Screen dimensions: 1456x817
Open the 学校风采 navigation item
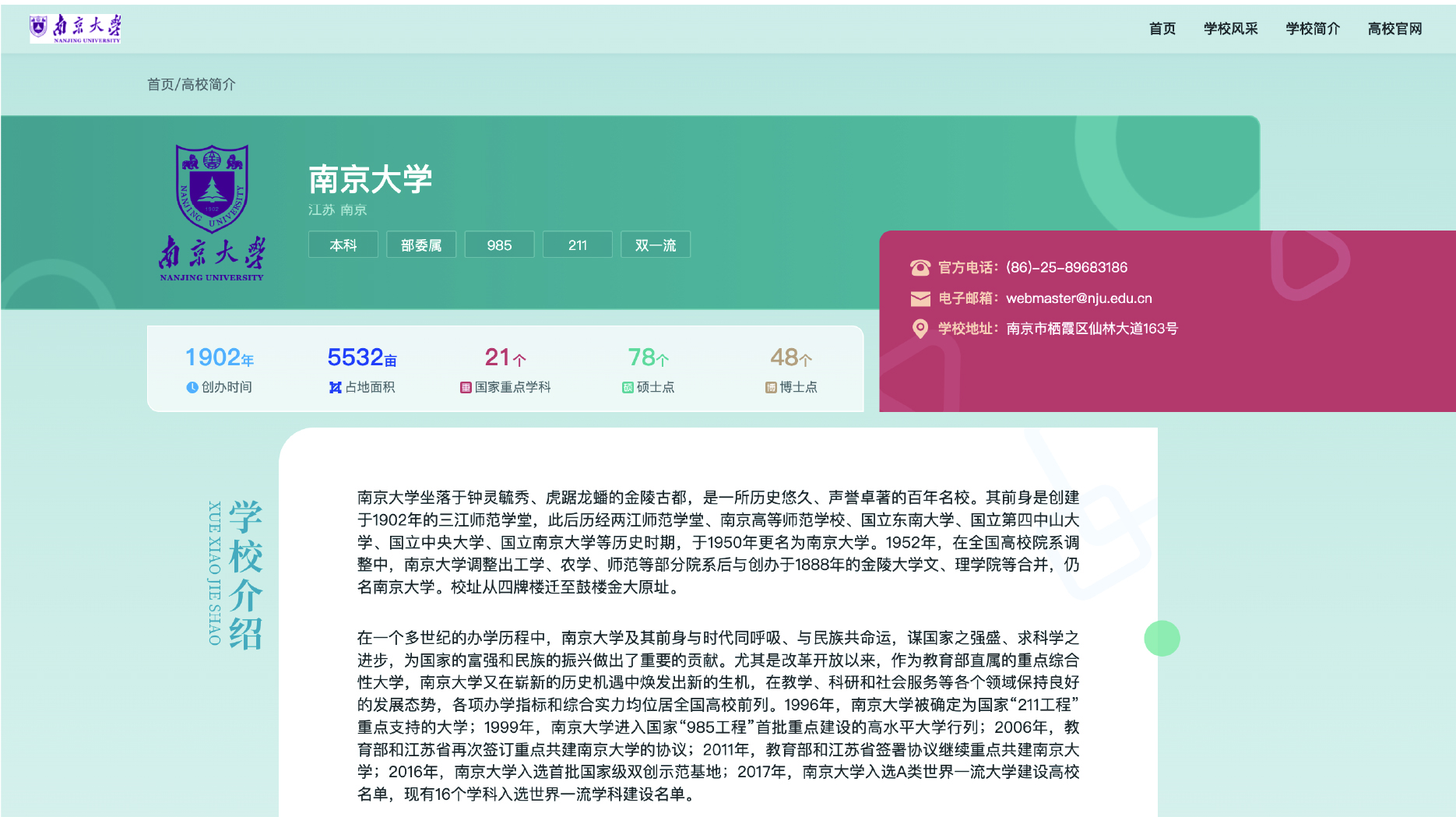tap(1230, 29)
